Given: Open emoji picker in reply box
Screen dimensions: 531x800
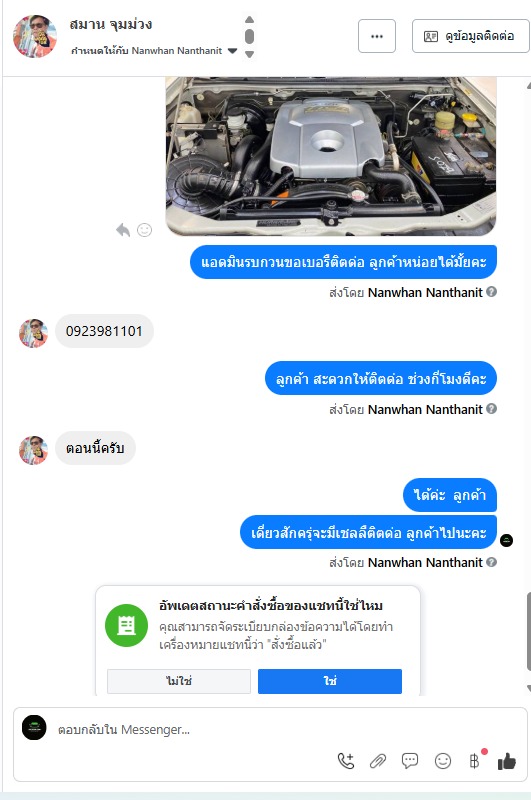Looking at the screenshot, I should (442, 761).
